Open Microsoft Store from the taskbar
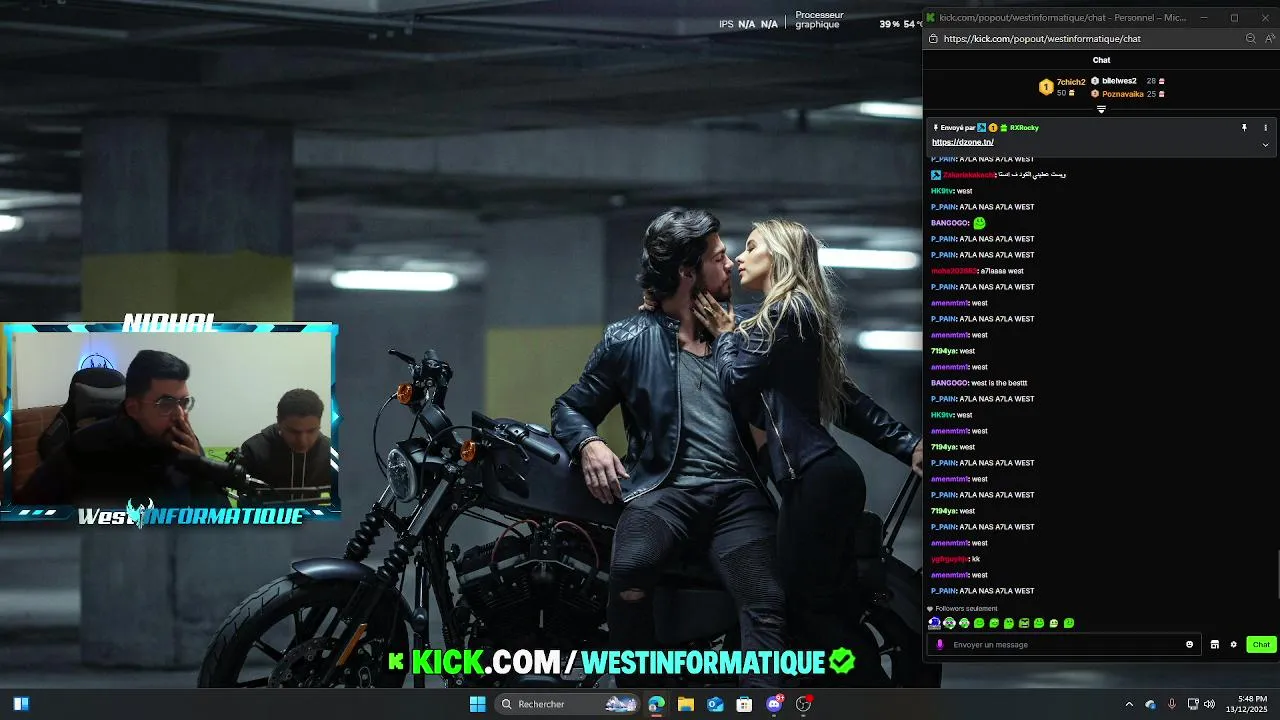Screen dimensions: 1280x720 coord(744,704)
